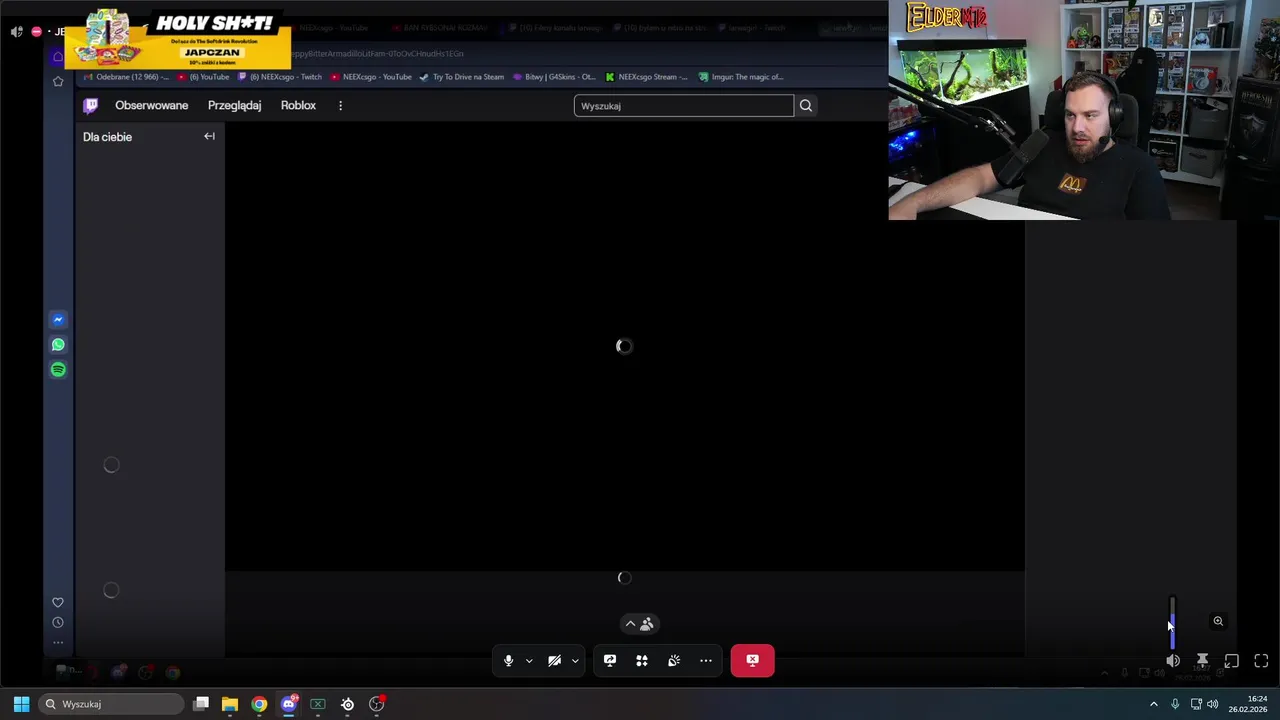The height and width of the screenshot is (720, 1280).
Task: Click the muted speaker icon at top-left
Action: 17,32
